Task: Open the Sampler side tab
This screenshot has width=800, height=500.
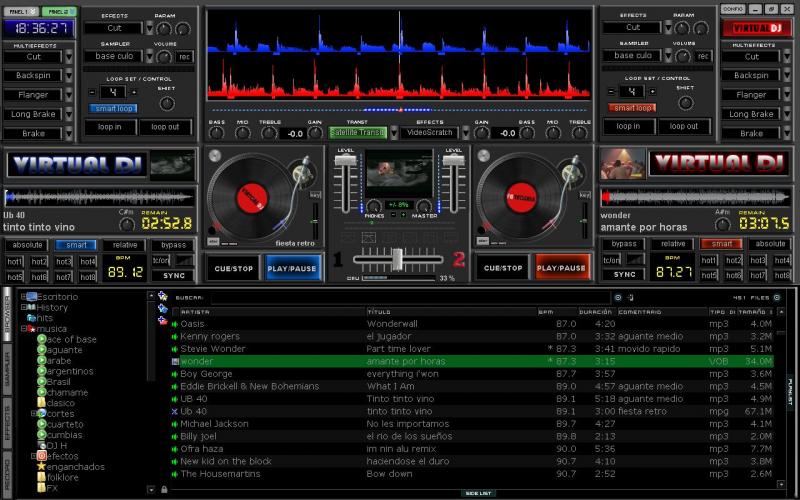Action: click(7, 369)
